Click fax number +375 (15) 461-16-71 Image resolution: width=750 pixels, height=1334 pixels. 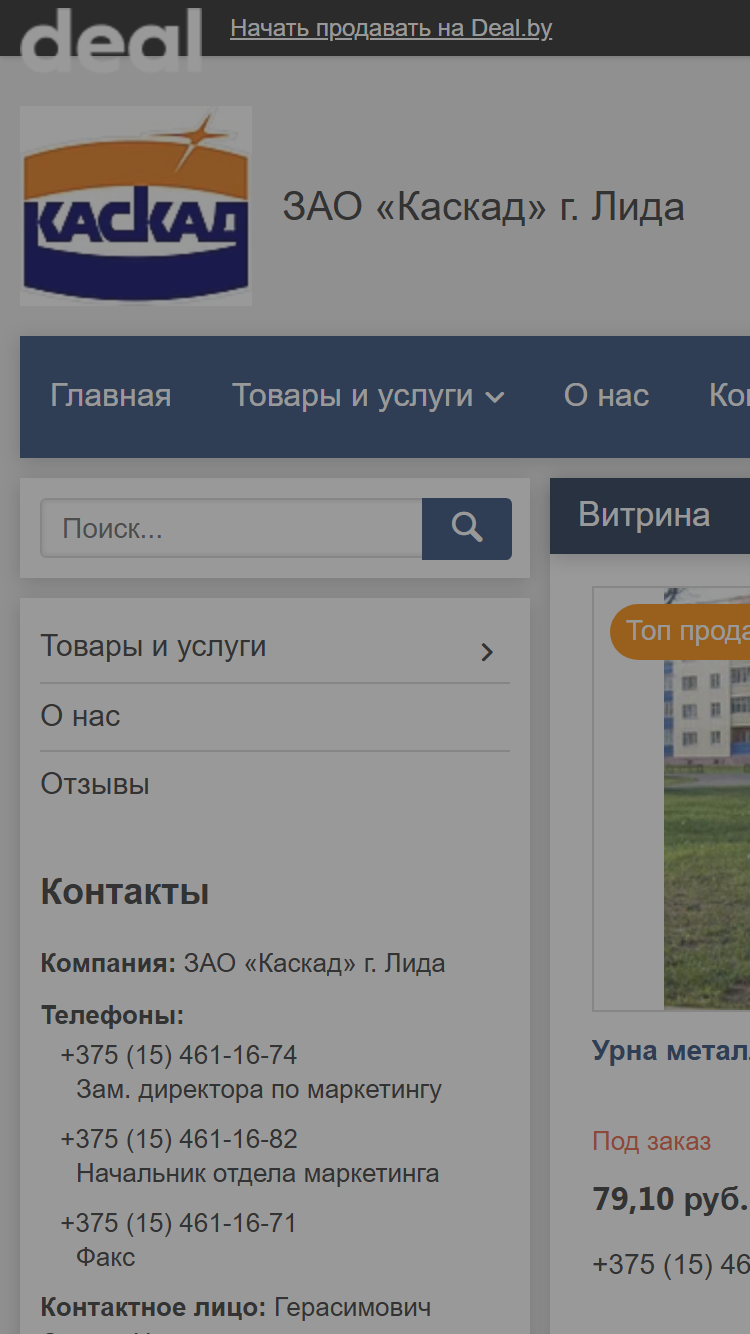click(x=179, y=1223)
